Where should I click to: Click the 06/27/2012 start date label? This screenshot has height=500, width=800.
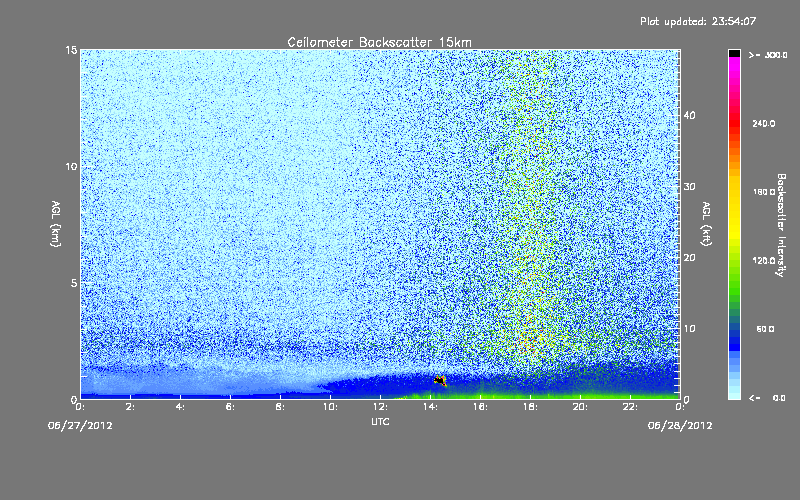pyautogui.click(x=80, y=426)
